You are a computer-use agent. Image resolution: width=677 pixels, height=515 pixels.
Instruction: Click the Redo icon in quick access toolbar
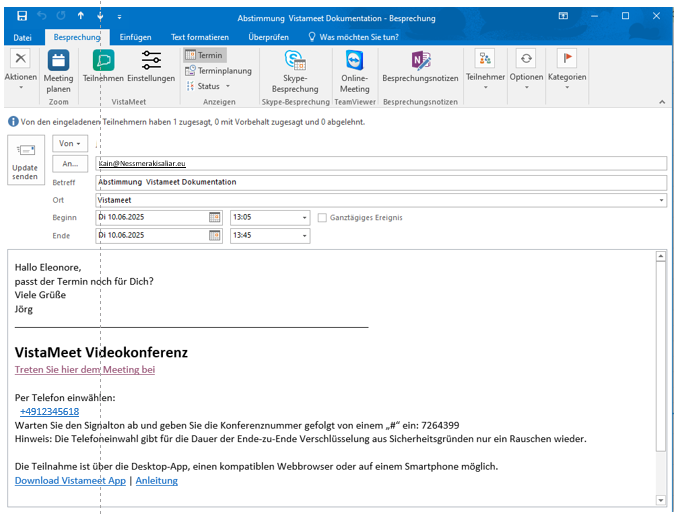coord(61,16)
